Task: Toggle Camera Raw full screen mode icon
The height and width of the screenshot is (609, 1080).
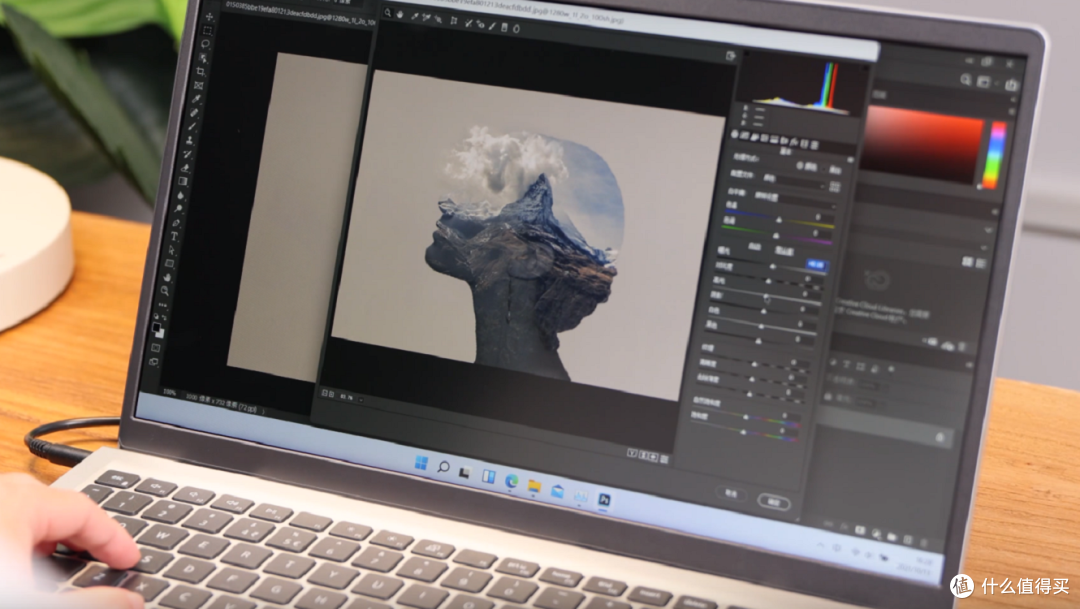Action: pos(731,56)
